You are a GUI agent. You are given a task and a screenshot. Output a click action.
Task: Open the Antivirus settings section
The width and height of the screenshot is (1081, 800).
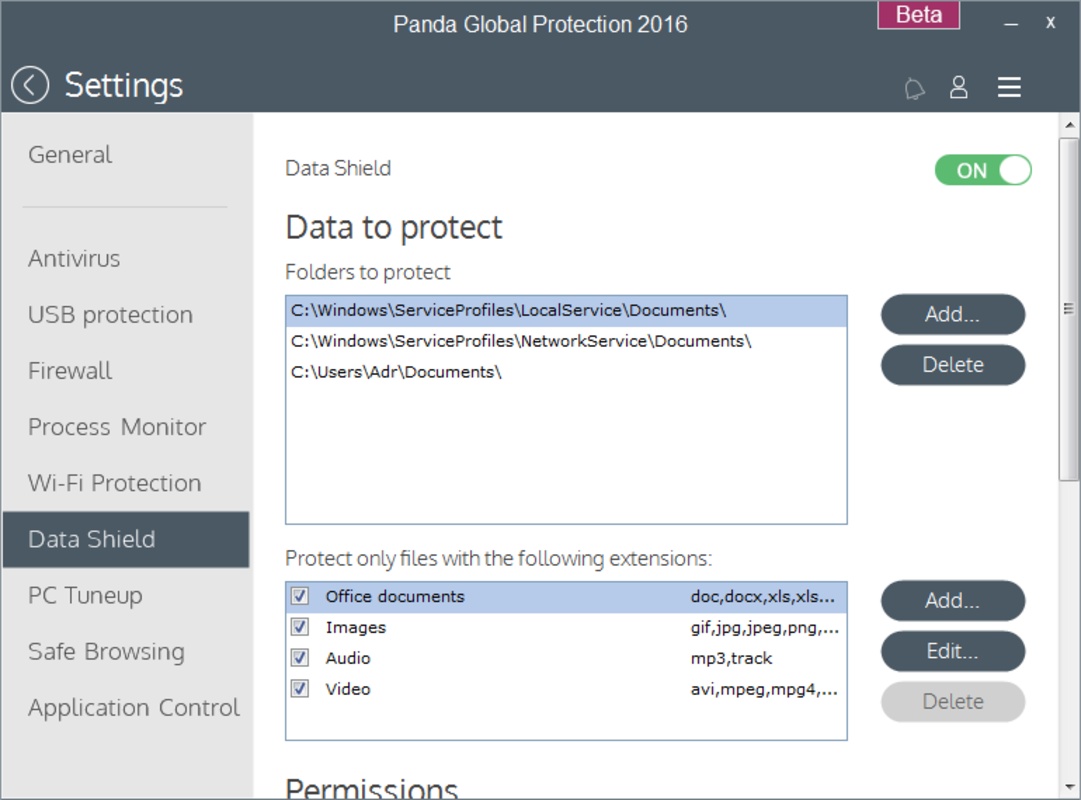tap(74, 258)
